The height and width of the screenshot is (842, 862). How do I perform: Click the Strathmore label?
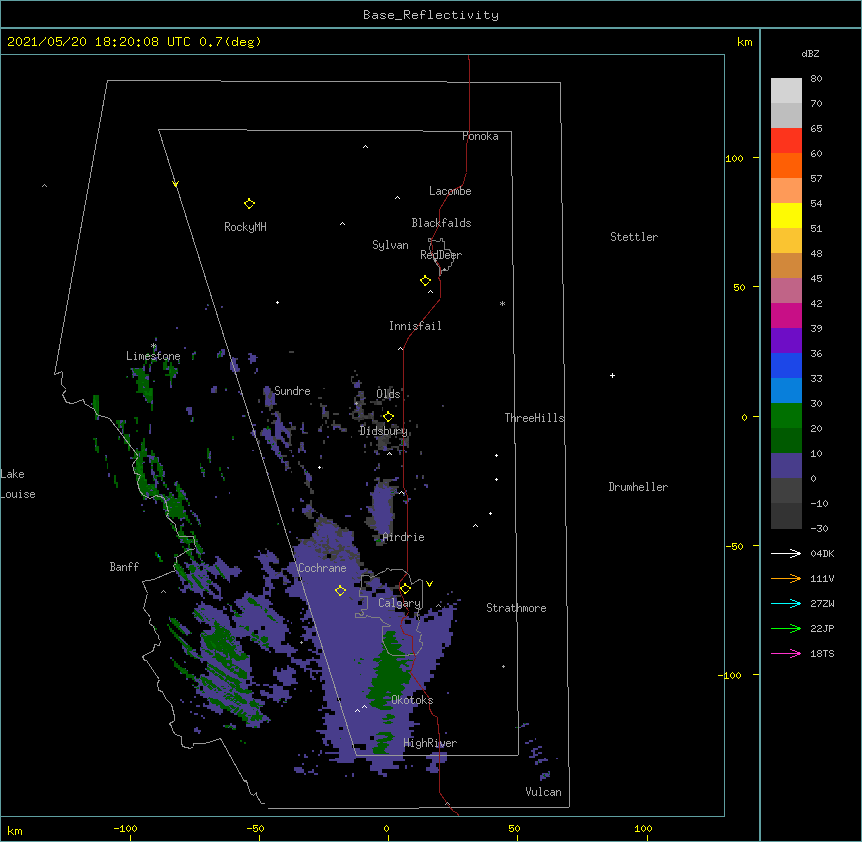point(516,608)
